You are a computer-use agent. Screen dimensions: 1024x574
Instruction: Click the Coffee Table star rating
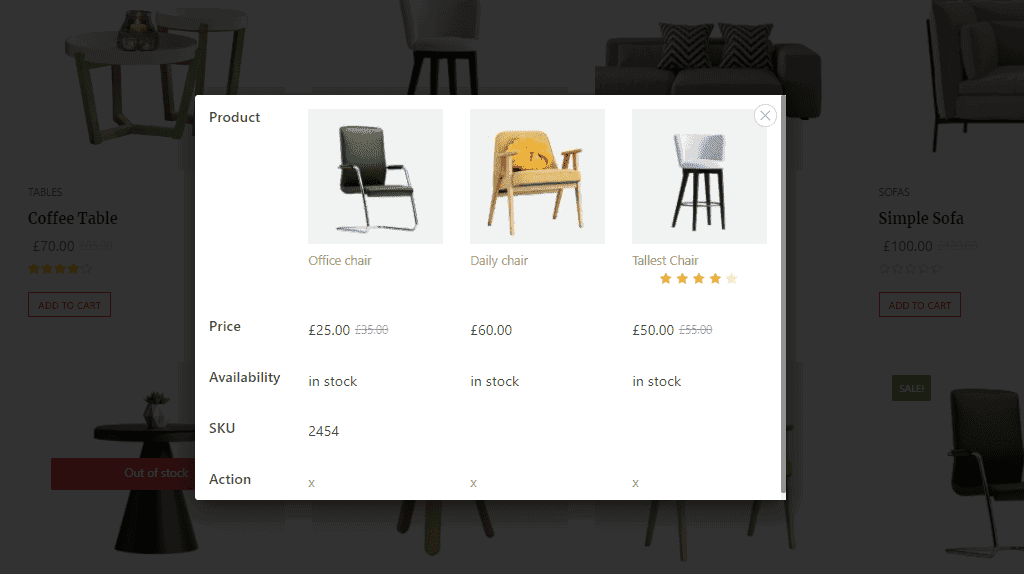59,269
